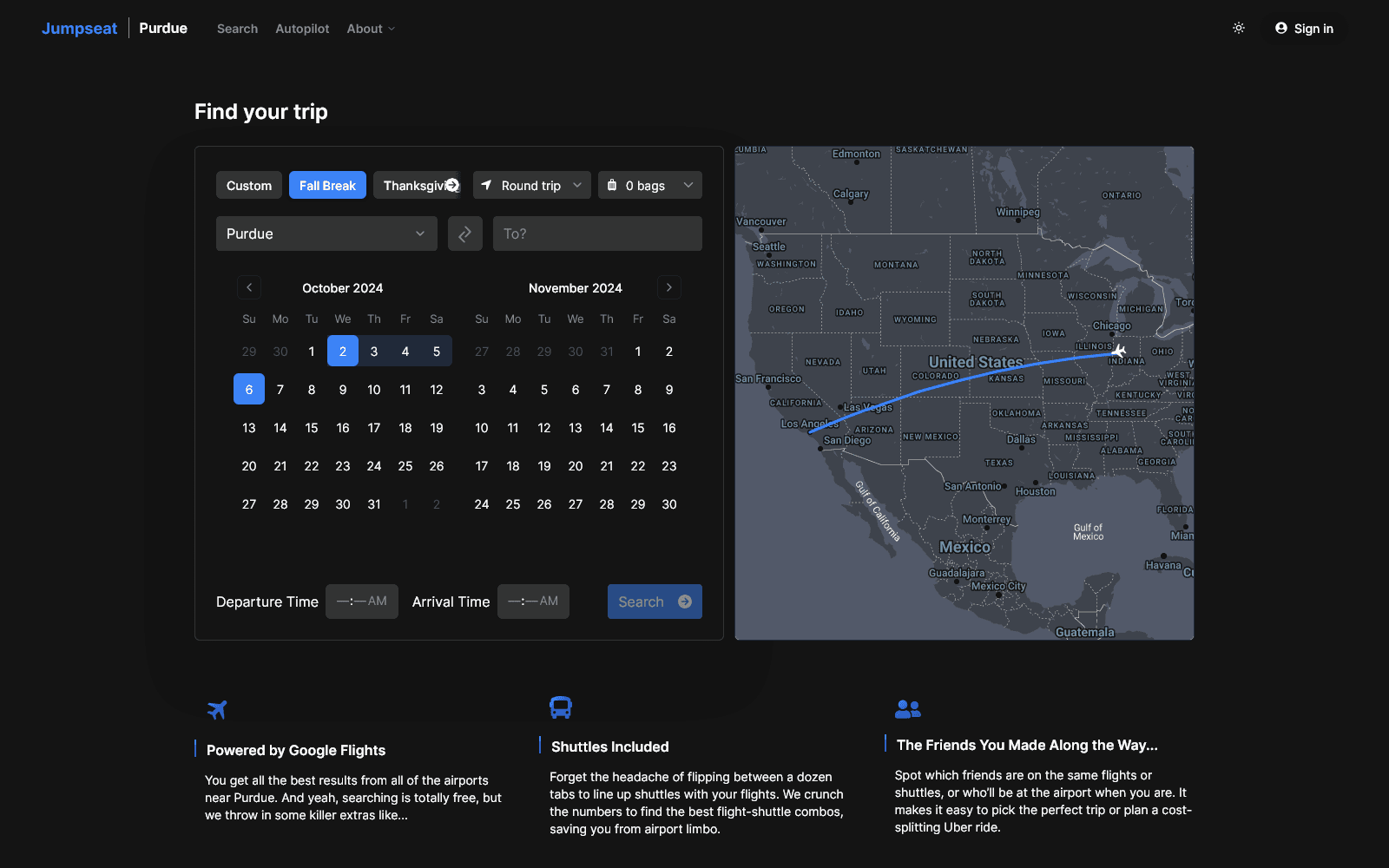This screenshot has width=1389, height=868.
Task: Click greyed September 29 in October grid
Action: click(249, 351)
